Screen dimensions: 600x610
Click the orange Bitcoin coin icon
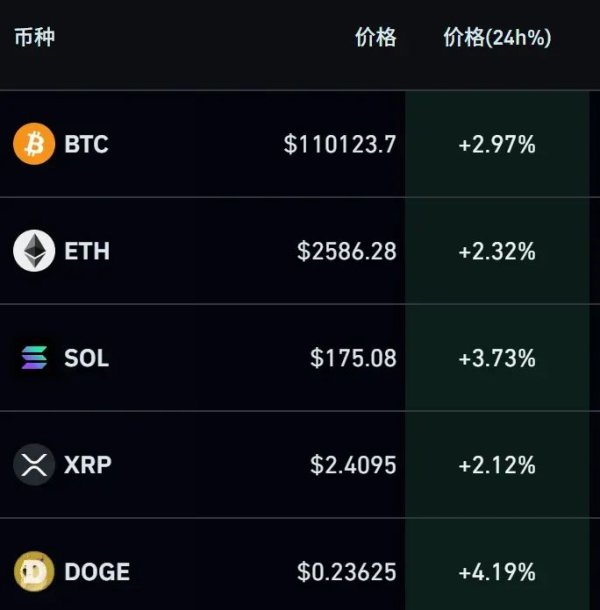(34, 144)
